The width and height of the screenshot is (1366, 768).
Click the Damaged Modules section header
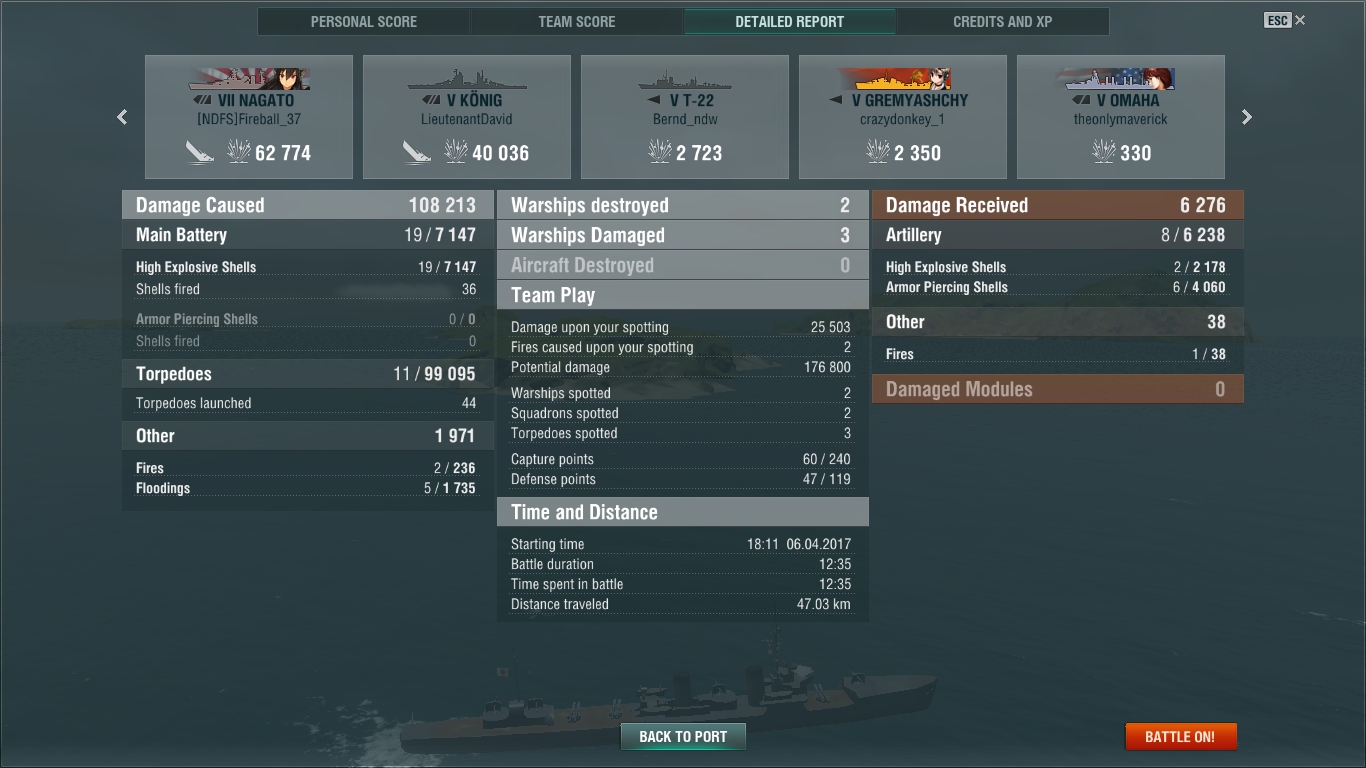[x=1058, y=389]
